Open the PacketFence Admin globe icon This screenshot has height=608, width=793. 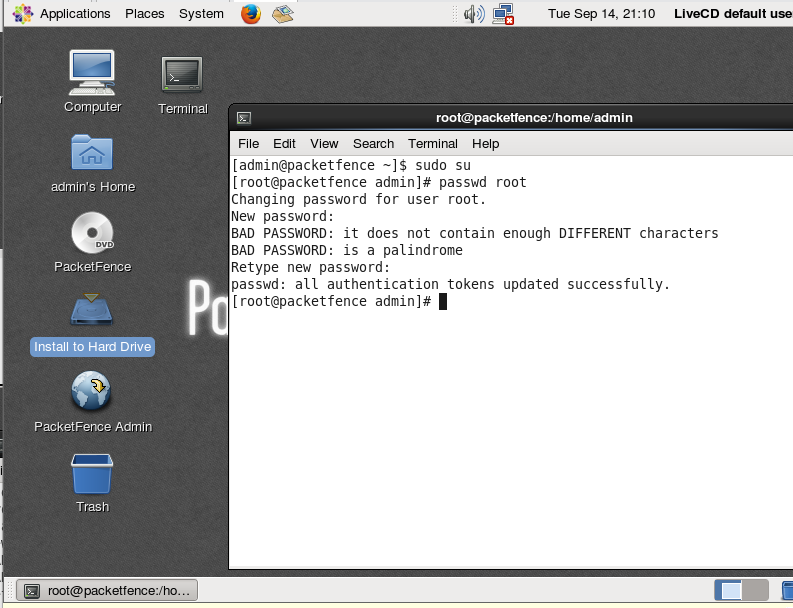(x=91, y=390)
